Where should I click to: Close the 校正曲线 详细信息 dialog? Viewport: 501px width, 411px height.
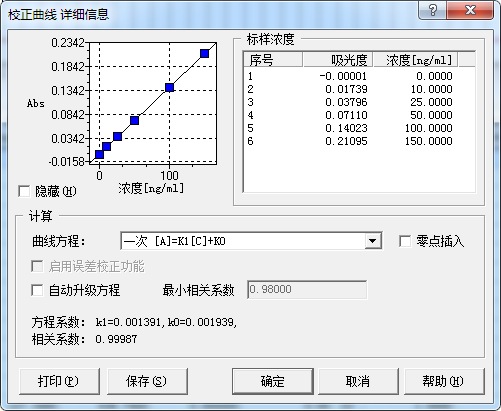click(470, 10)
